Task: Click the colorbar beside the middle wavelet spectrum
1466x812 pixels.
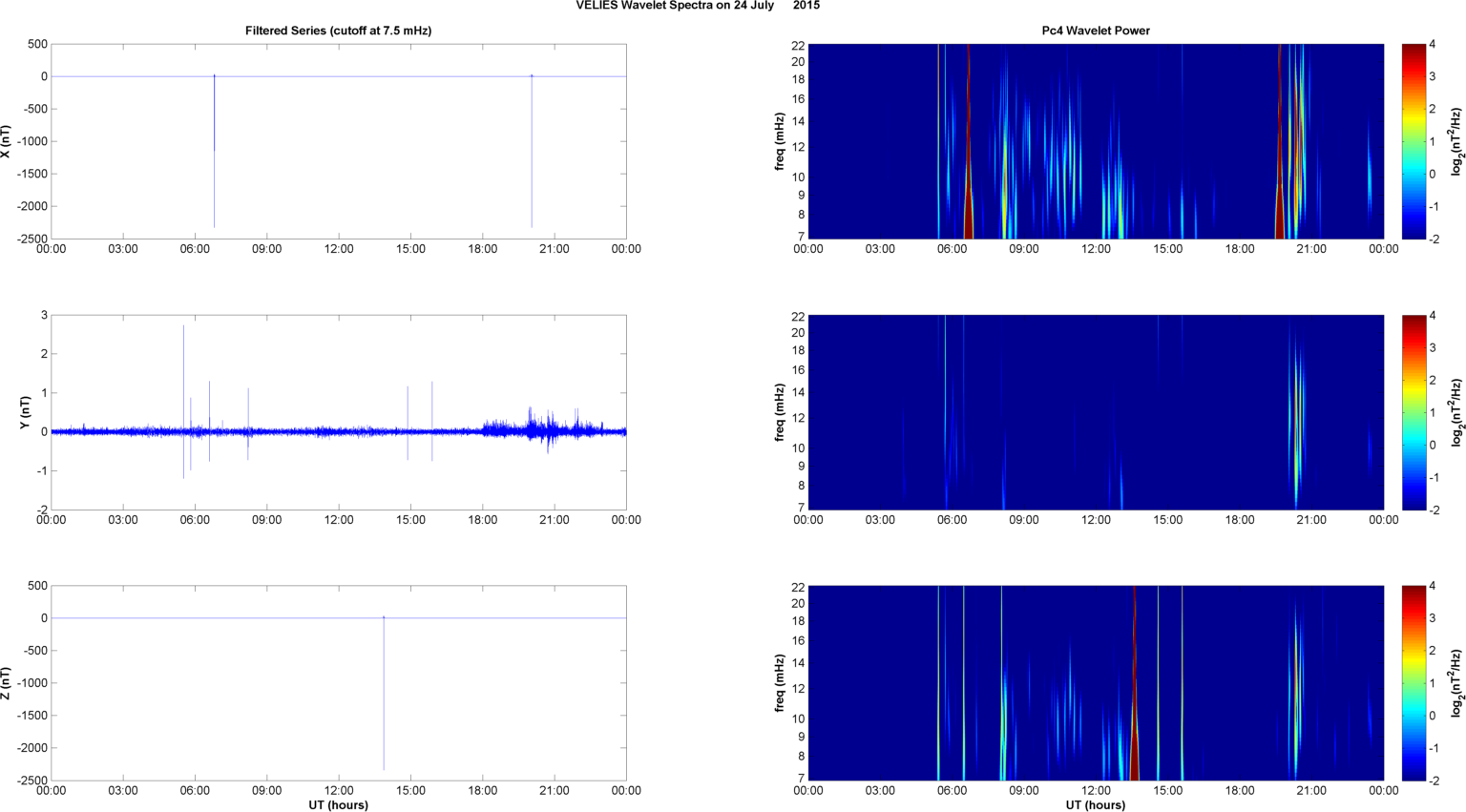Action: pos(1414,412)
